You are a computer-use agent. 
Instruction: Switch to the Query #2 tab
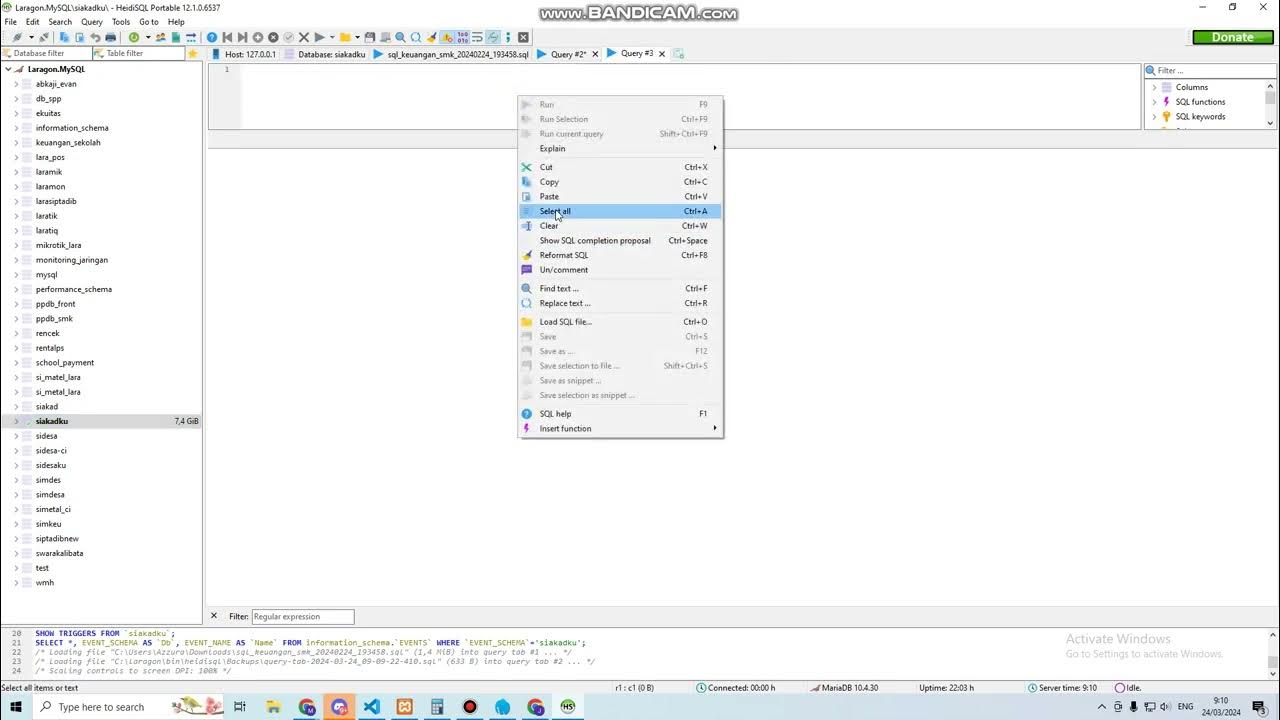(x=568, y=54)
